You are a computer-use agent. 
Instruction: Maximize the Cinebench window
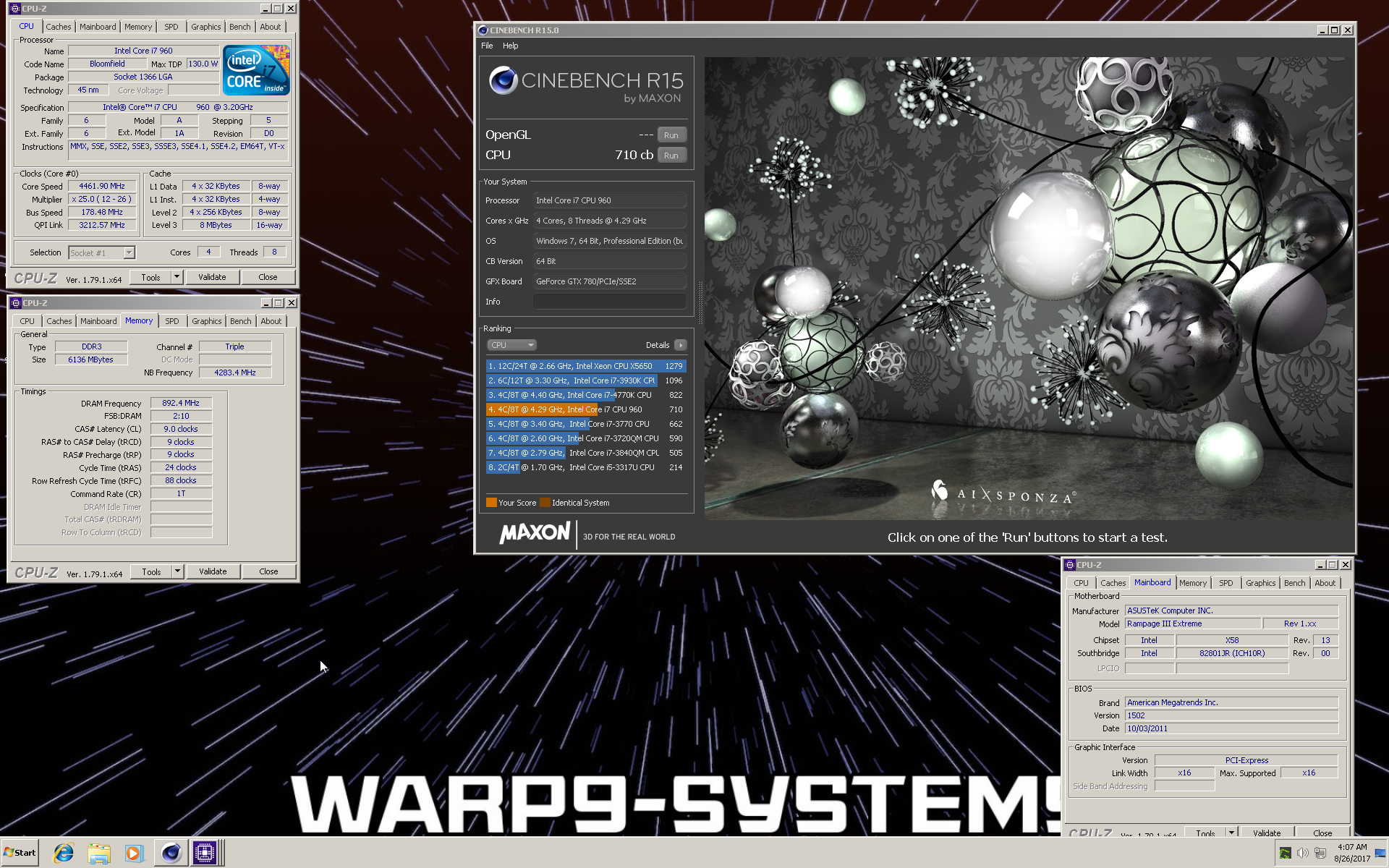click(x=1335, y=30)
